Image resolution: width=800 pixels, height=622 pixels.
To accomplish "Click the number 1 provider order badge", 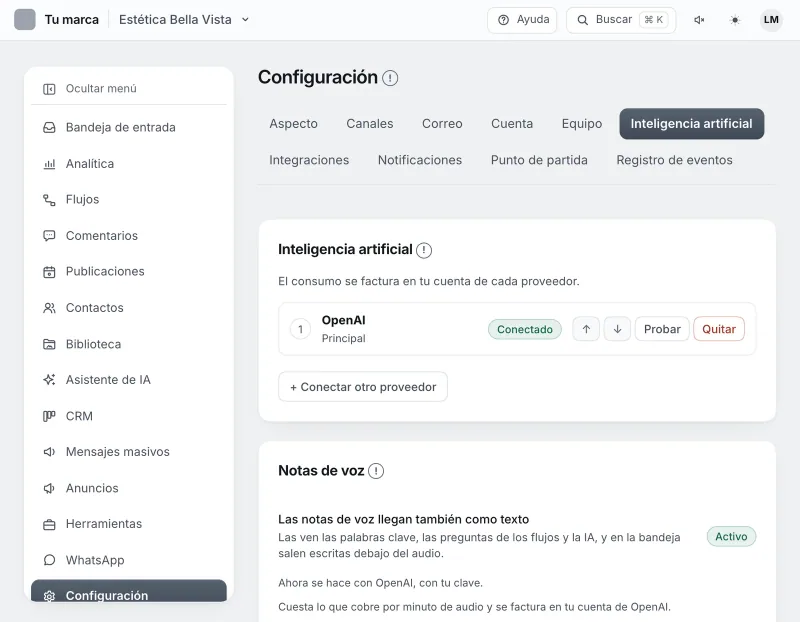I will [x=301, y=329].
